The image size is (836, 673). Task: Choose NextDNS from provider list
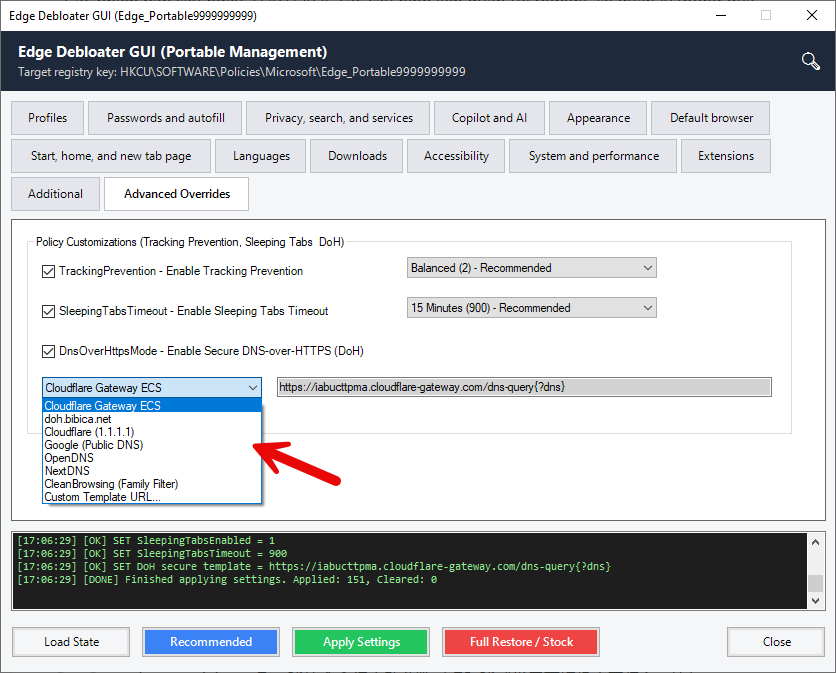[152, 471]
